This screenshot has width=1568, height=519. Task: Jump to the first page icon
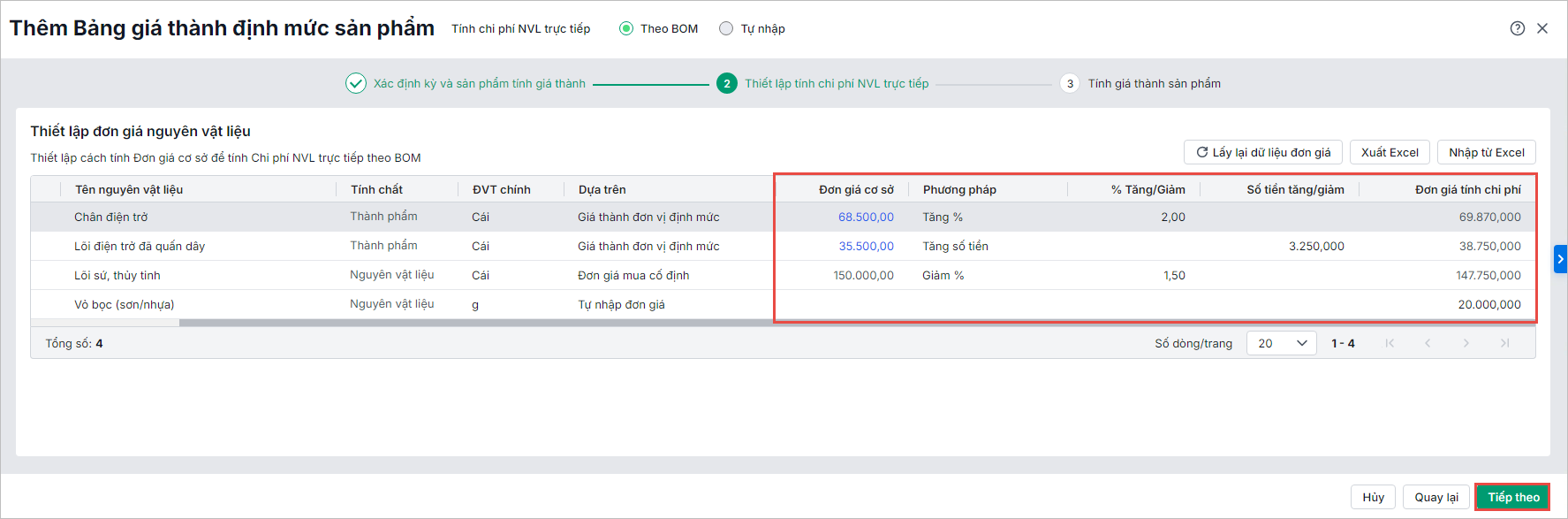coord(1390,343)
